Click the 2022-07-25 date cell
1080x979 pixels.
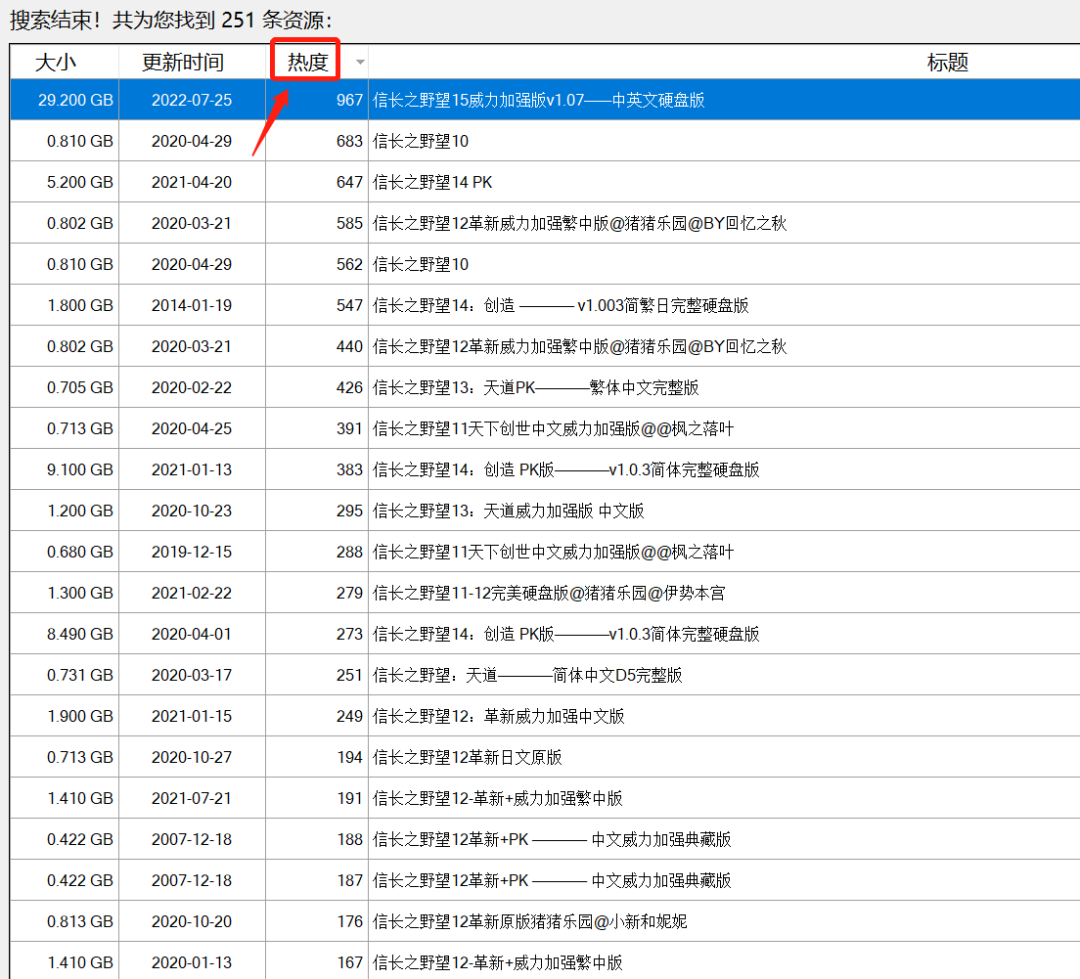[191, 100]
